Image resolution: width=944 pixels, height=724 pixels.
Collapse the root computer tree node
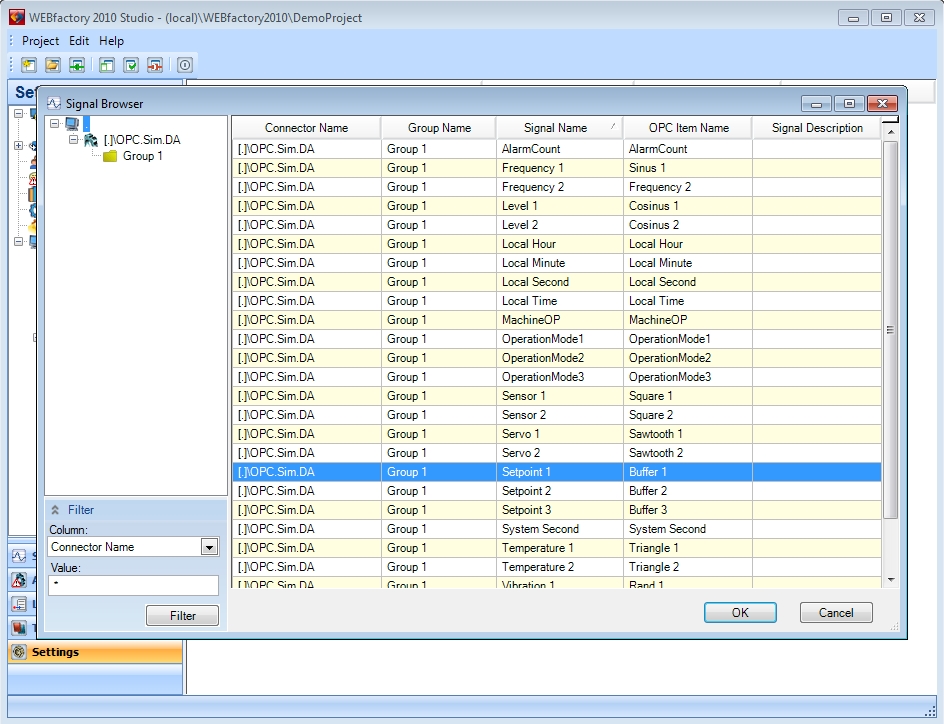[x=55, y=124]
